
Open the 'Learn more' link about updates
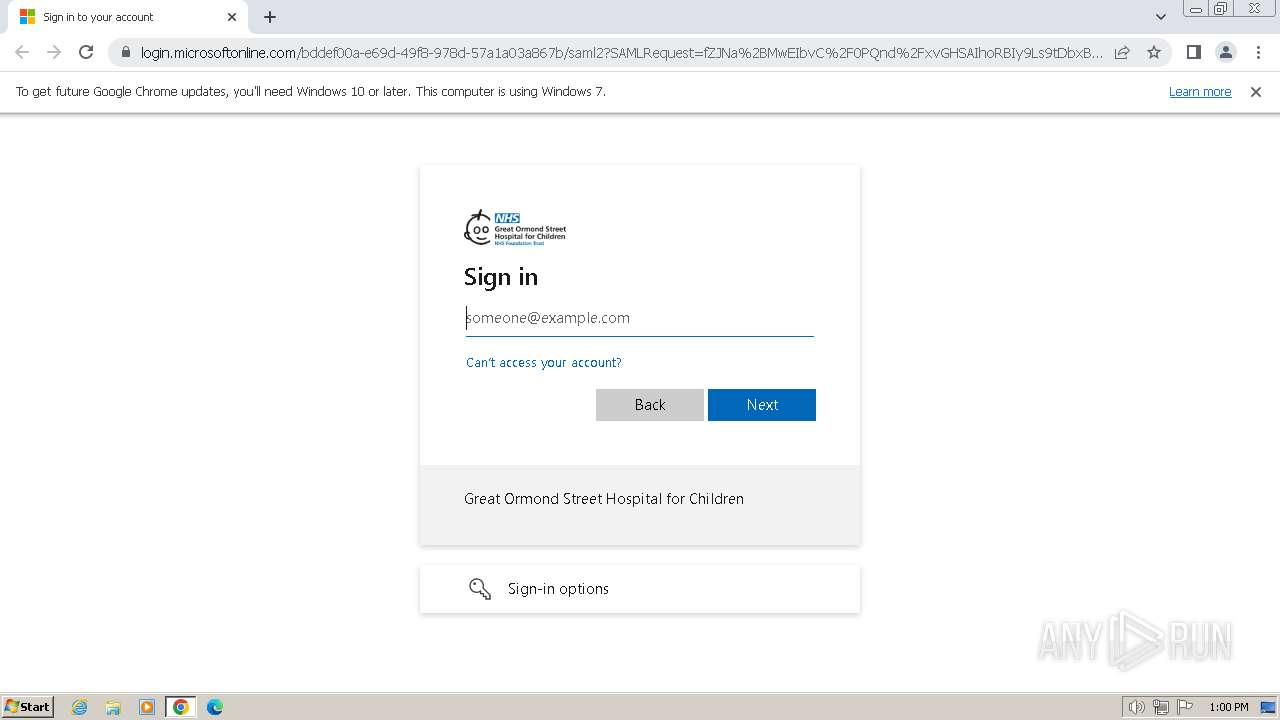[x=1200, y=91]
